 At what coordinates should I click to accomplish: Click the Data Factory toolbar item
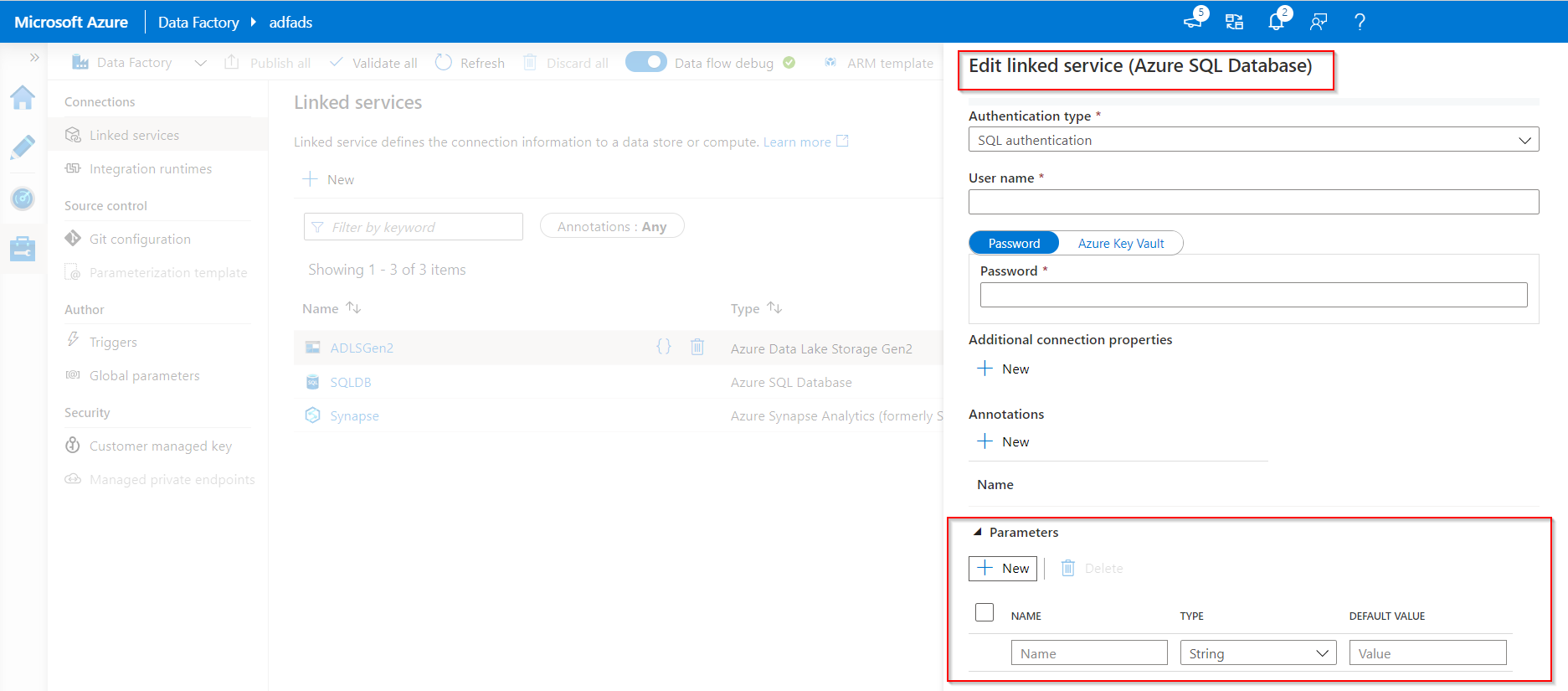(122, 63)
